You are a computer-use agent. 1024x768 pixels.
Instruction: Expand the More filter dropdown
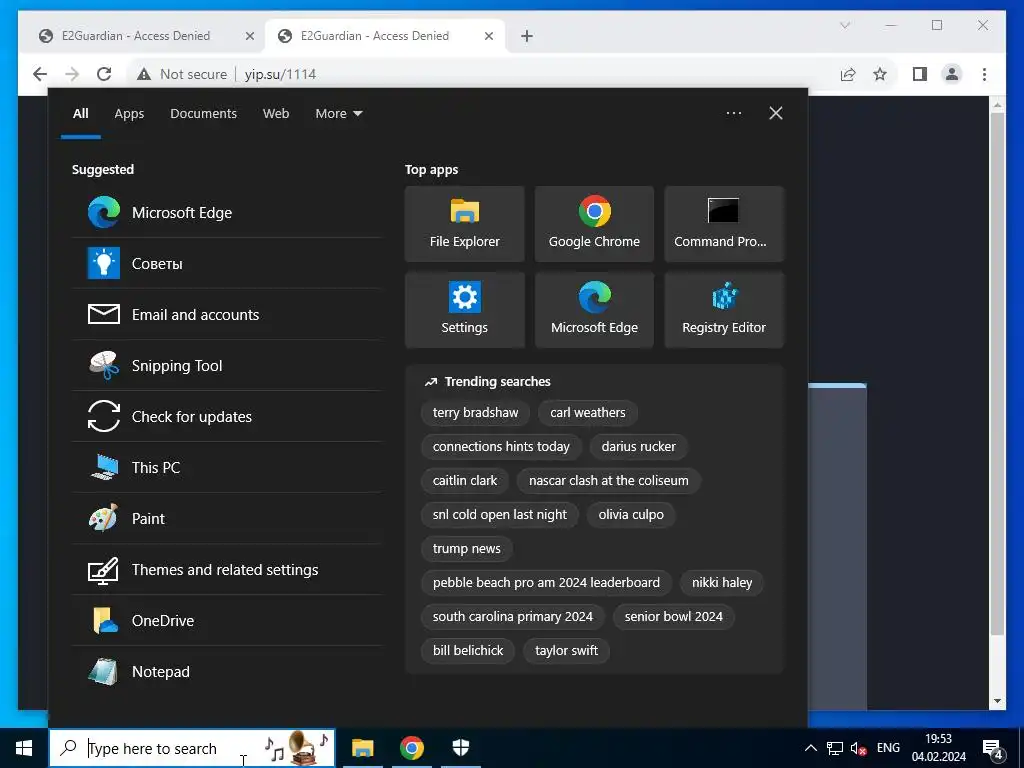click(338, 113)
